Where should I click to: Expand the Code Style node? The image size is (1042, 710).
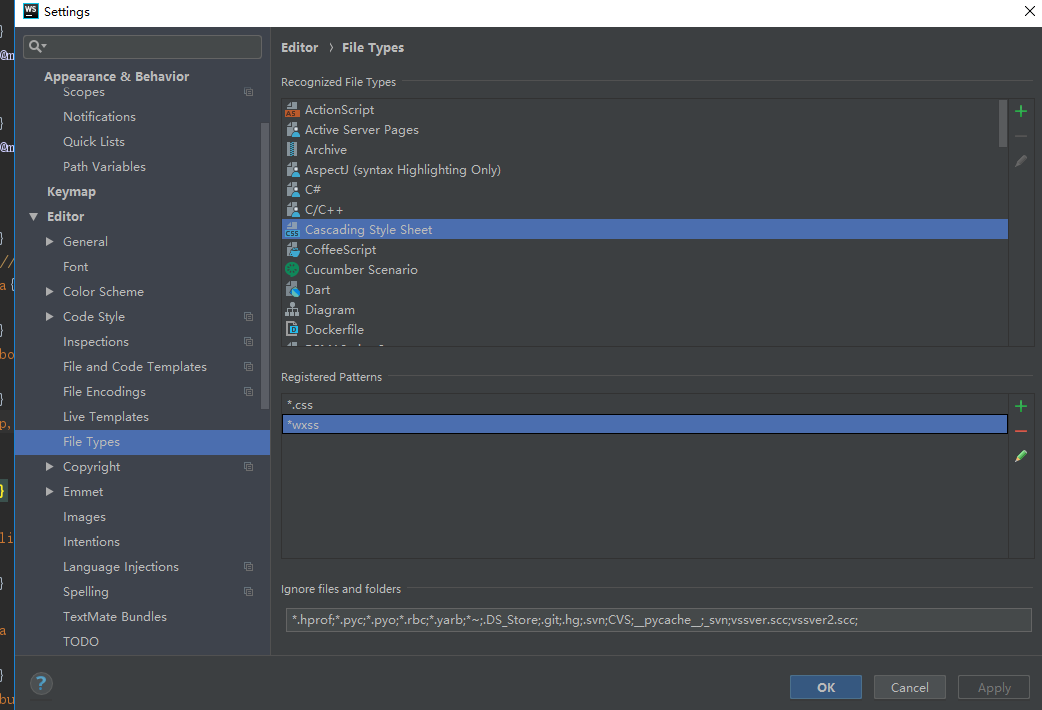point(50,316)
